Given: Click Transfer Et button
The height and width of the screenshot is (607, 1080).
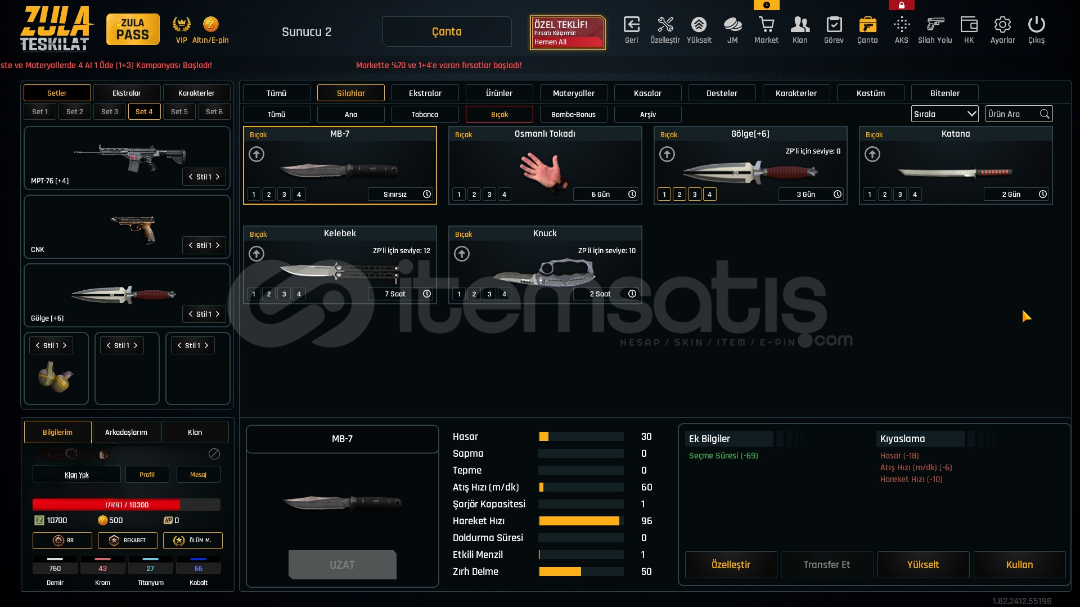Looking at the screenshot, I should [827, 564].
